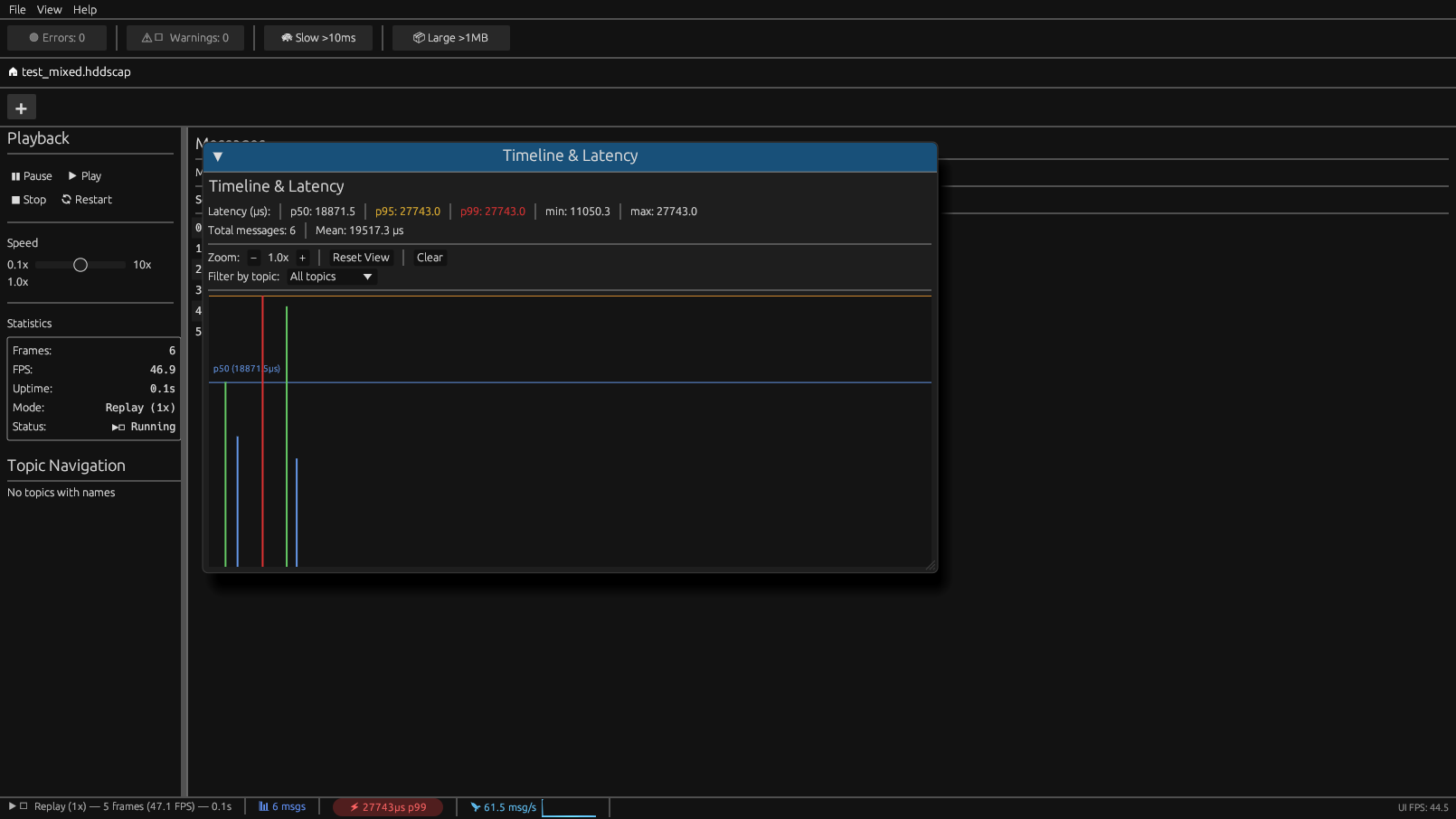Restart the playback
This screenshot has width=1456, height=819.
(x=87, y=199)
